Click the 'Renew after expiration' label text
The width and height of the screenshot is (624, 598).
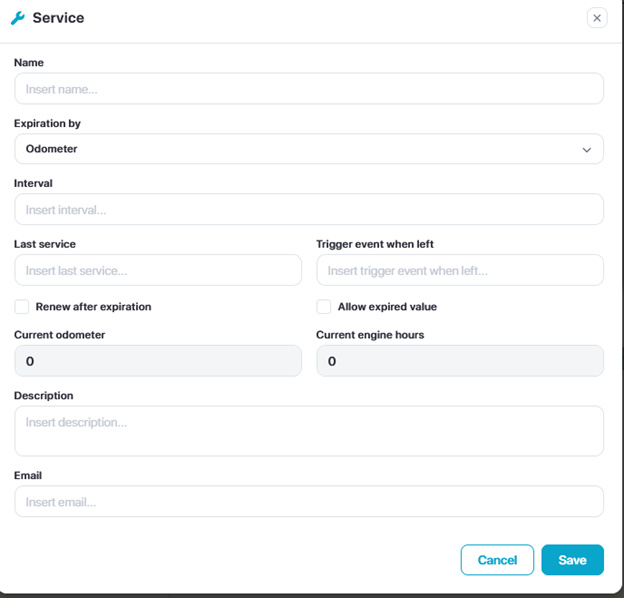pos(93,307)
